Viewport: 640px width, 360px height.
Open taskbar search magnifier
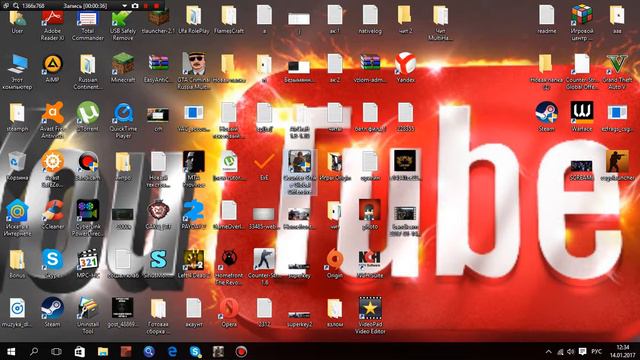(34, 351)
